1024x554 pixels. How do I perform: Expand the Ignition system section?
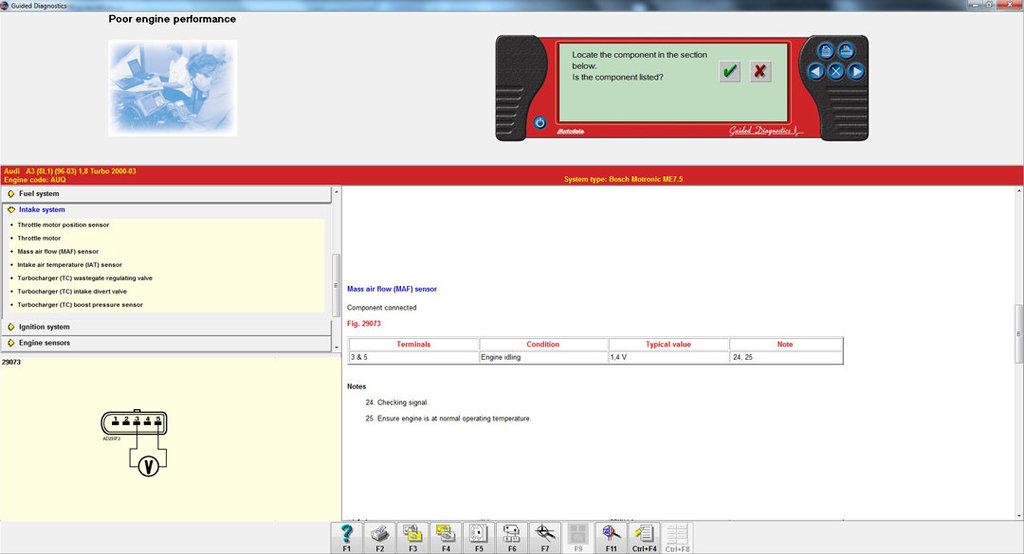point(44,327)
